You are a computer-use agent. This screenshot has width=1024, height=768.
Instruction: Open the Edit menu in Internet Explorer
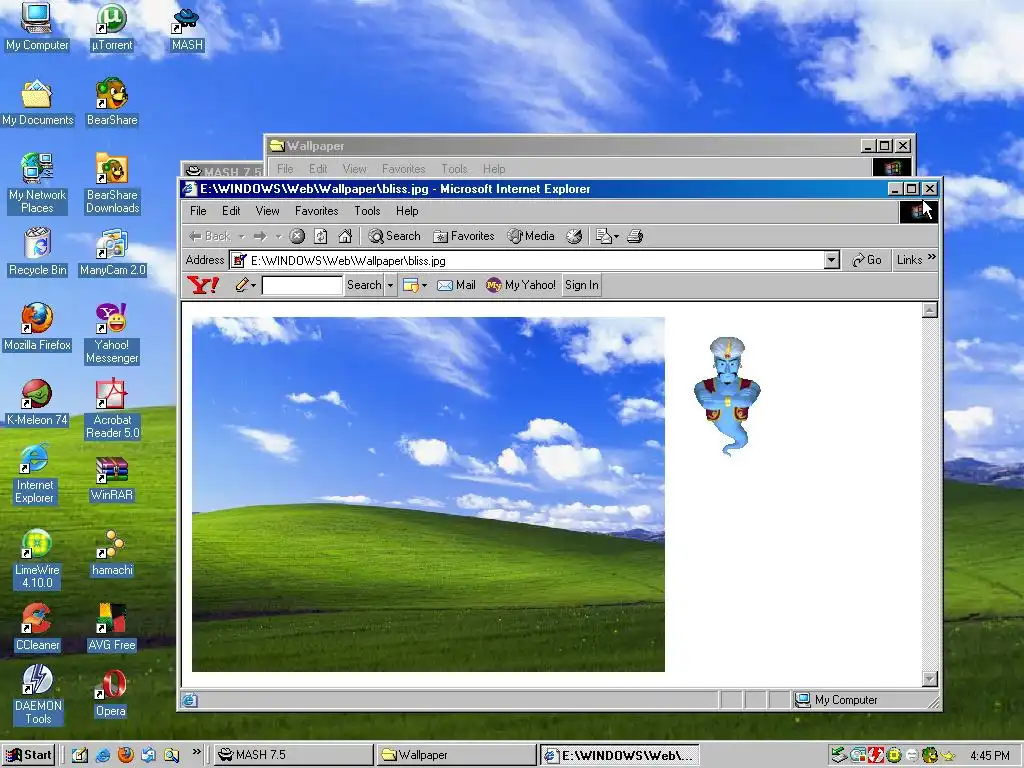231,211
